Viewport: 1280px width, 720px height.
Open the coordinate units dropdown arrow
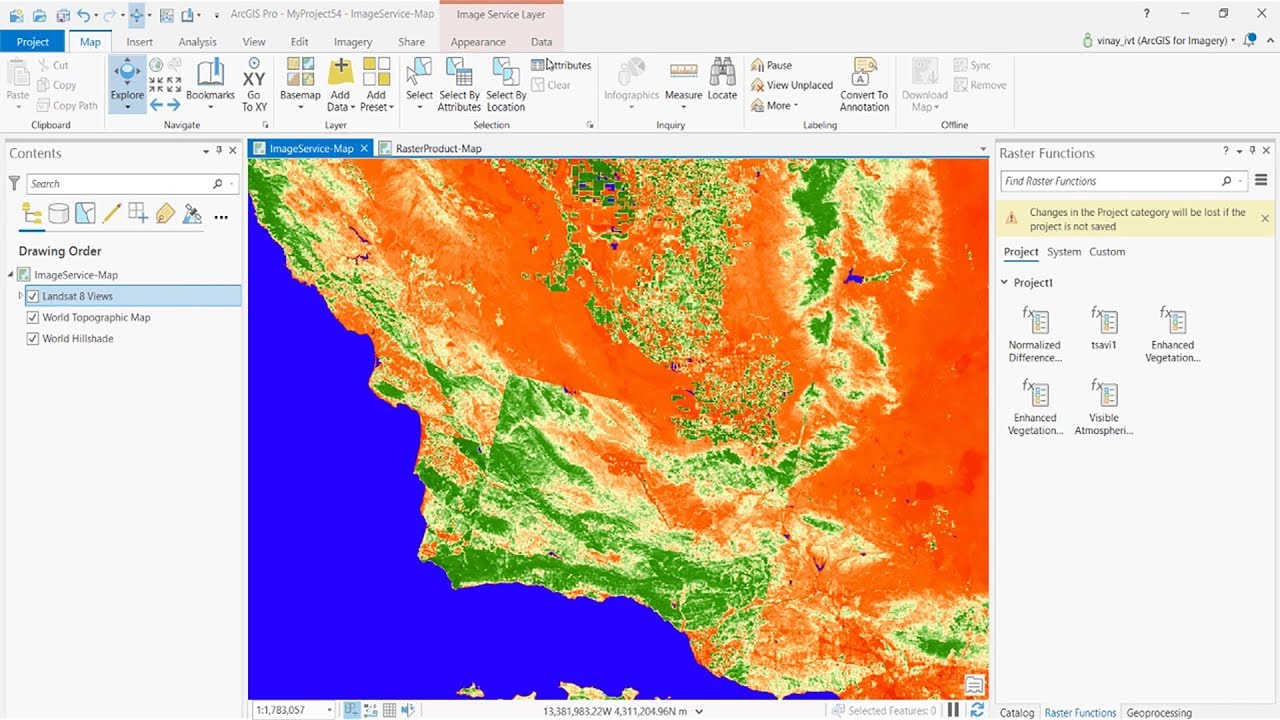click(699, 711)
